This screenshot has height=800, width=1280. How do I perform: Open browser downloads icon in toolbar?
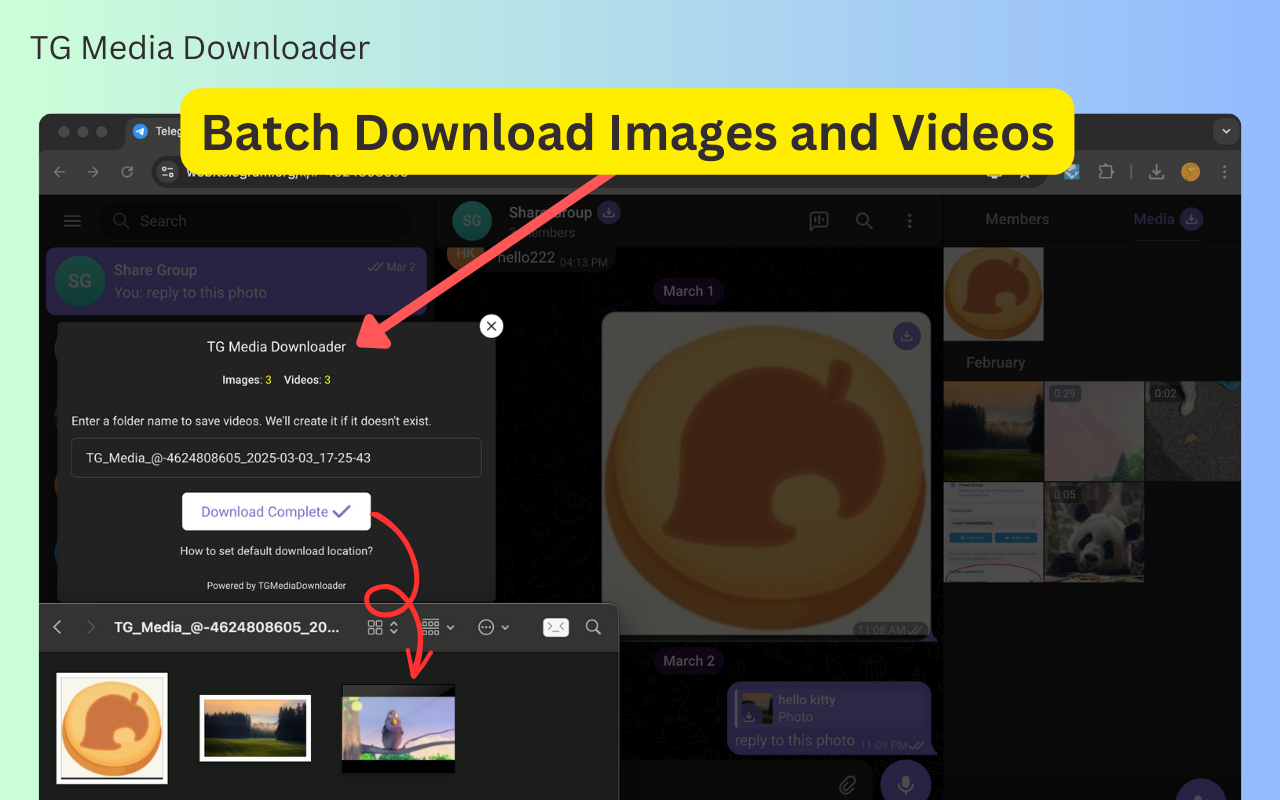pos(1156,172)
